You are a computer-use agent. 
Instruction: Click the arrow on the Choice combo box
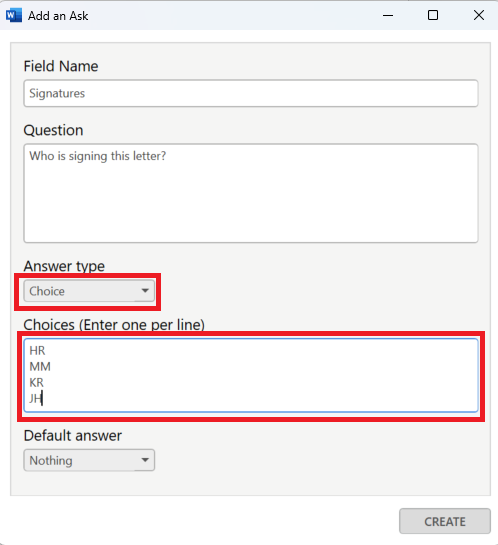(x=145, y=291)
